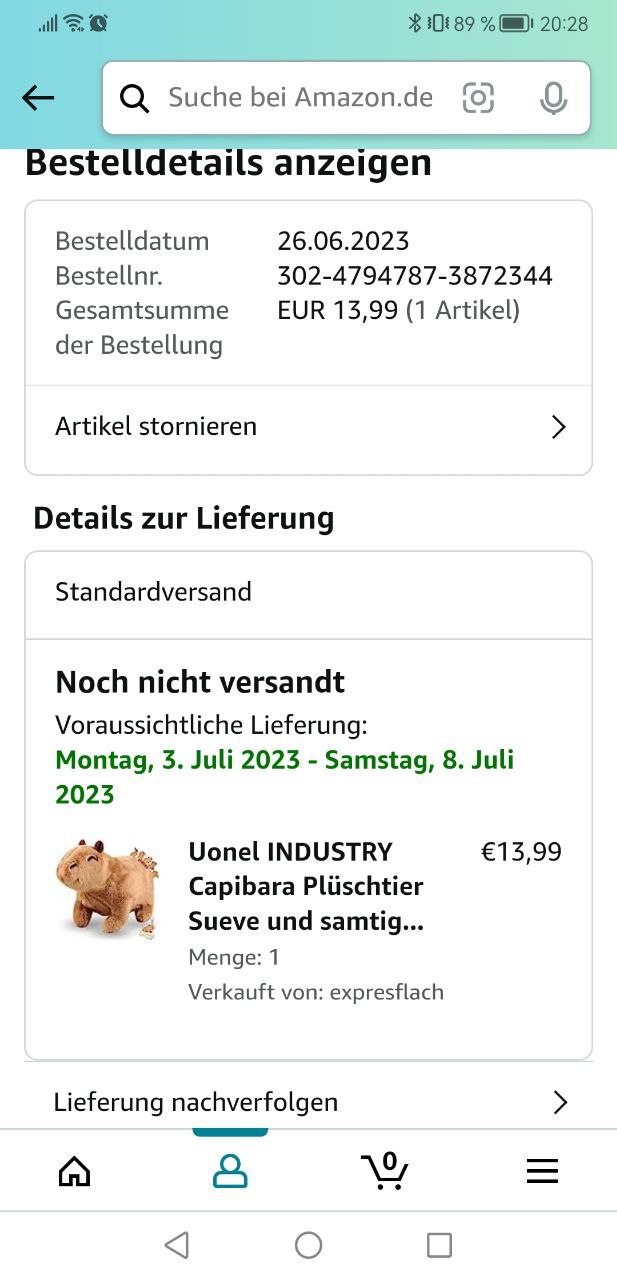Focus the Suche bei Amazon.de field
The width and height of the screenshot is (617, 1280).
(x=300, y=98)
